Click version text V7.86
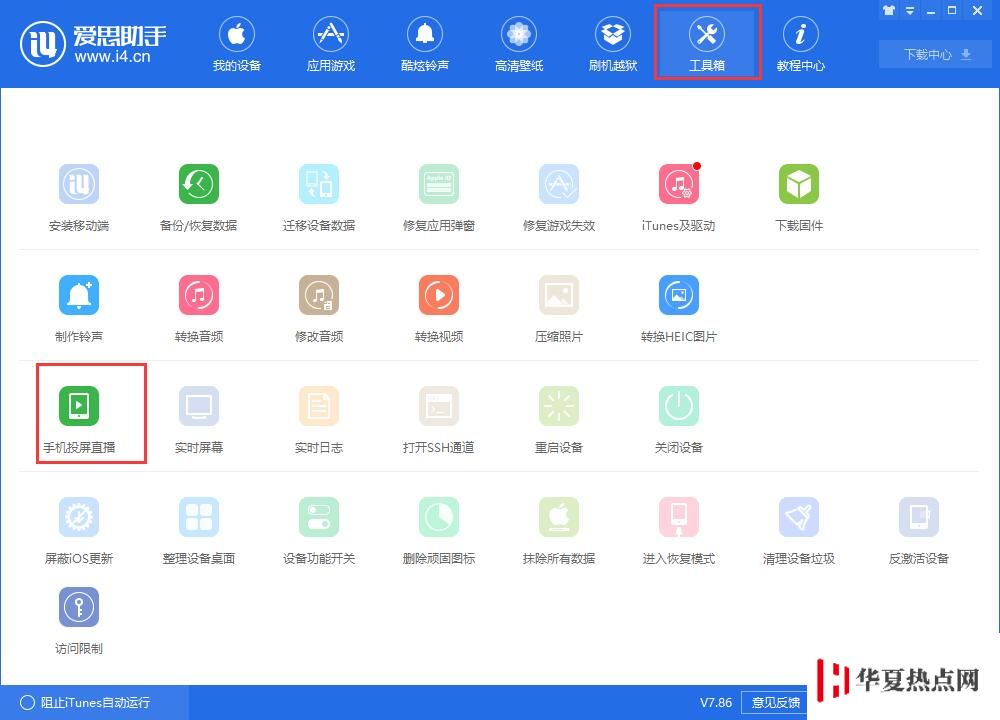Image resolution: width=1000 pixels, height=720 pixels. [x=716, y=702]
